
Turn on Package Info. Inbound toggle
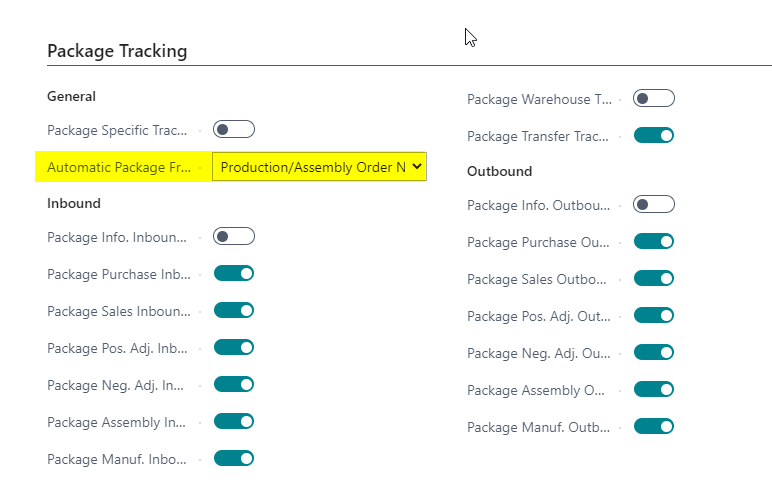234,237
